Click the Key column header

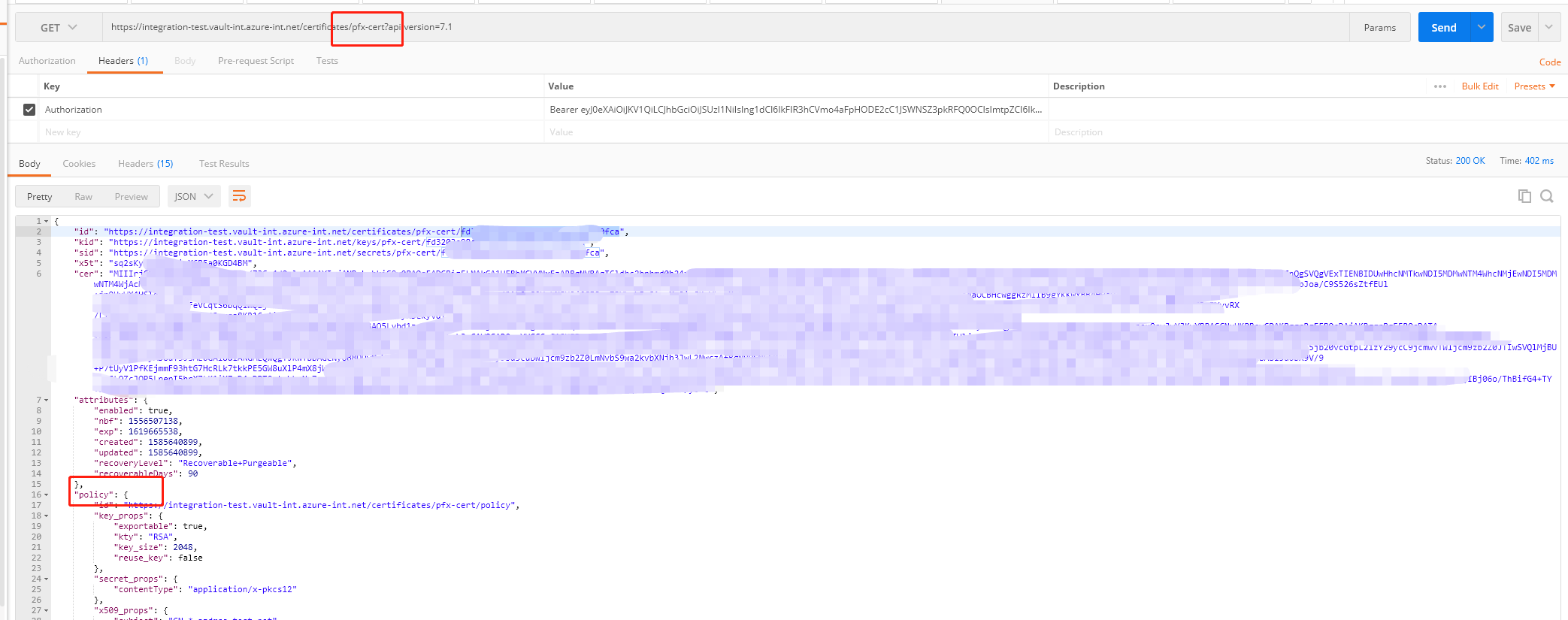[52, 86]
